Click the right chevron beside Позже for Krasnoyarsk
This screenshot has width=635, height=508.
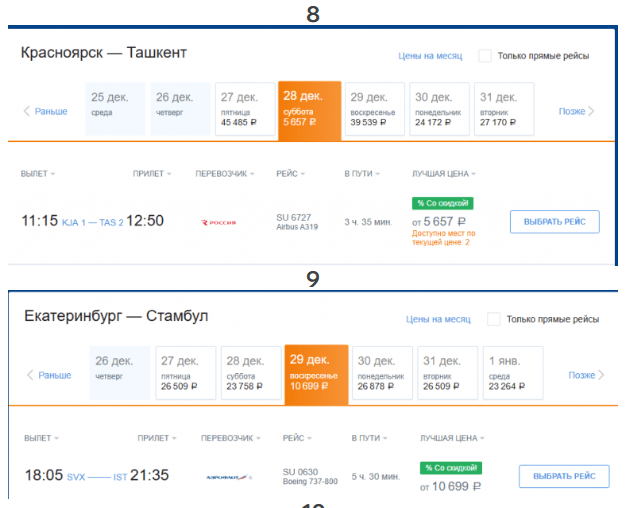tap(591, 111)
